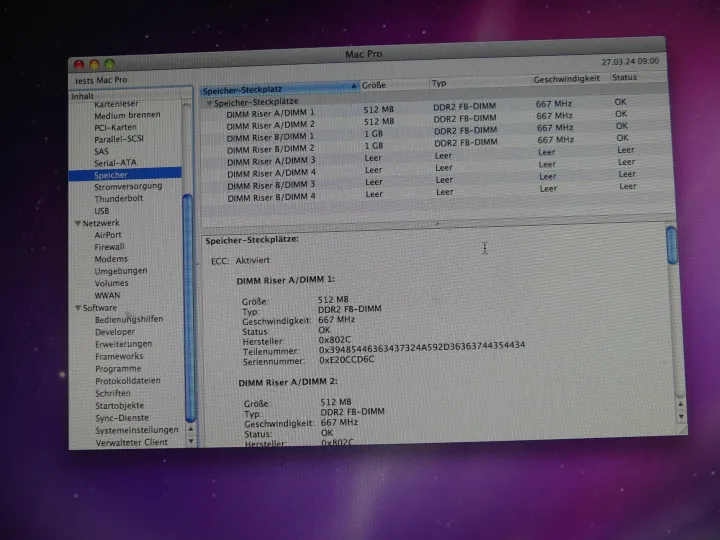Open Firewall under Netzwerk
This screenshot has height=540, width=720.
pyautogui.click(x=109, y=247)
